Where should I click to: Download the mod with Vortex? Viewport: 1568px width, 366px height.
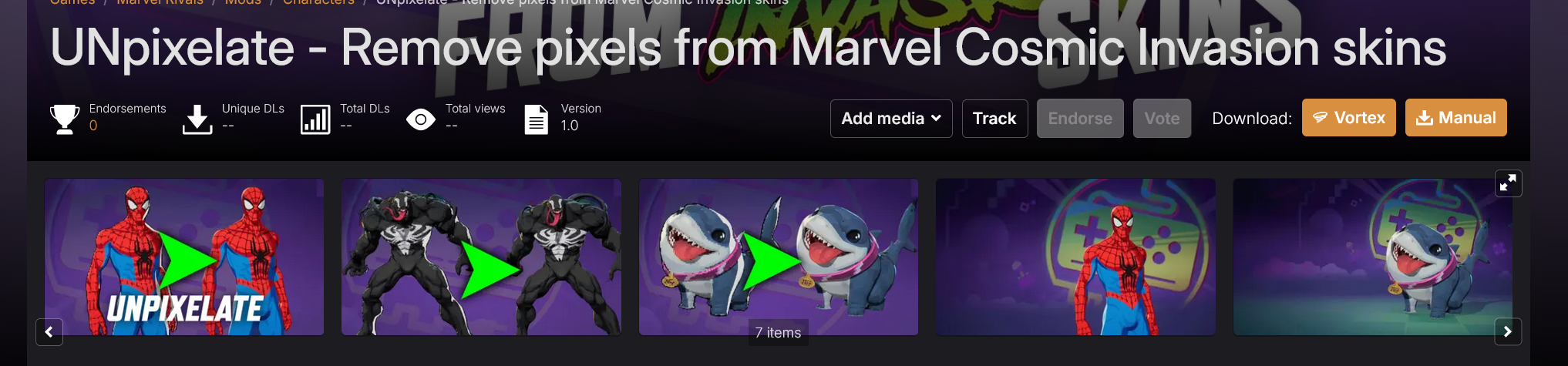(x=1349, y=118)
